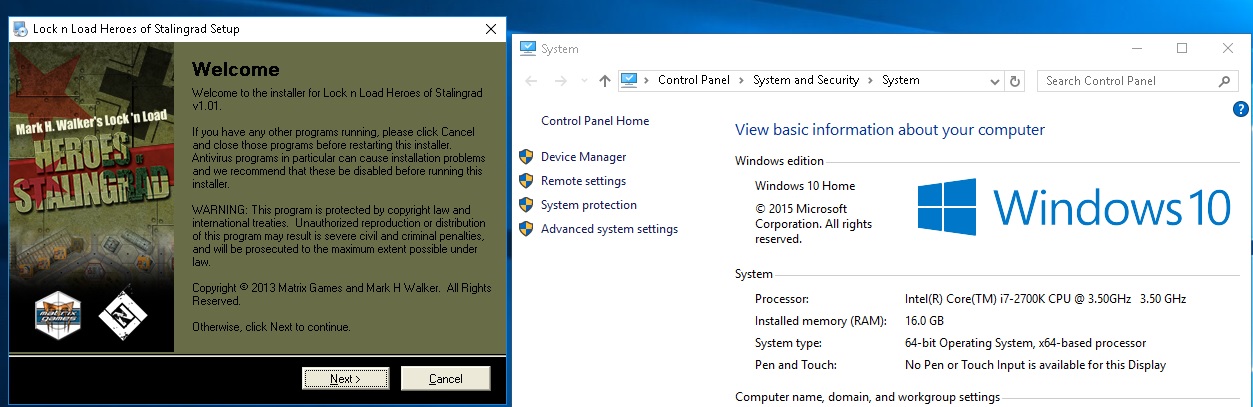
Task: Close the Lock n Load setup window
Action: point(491,29)
